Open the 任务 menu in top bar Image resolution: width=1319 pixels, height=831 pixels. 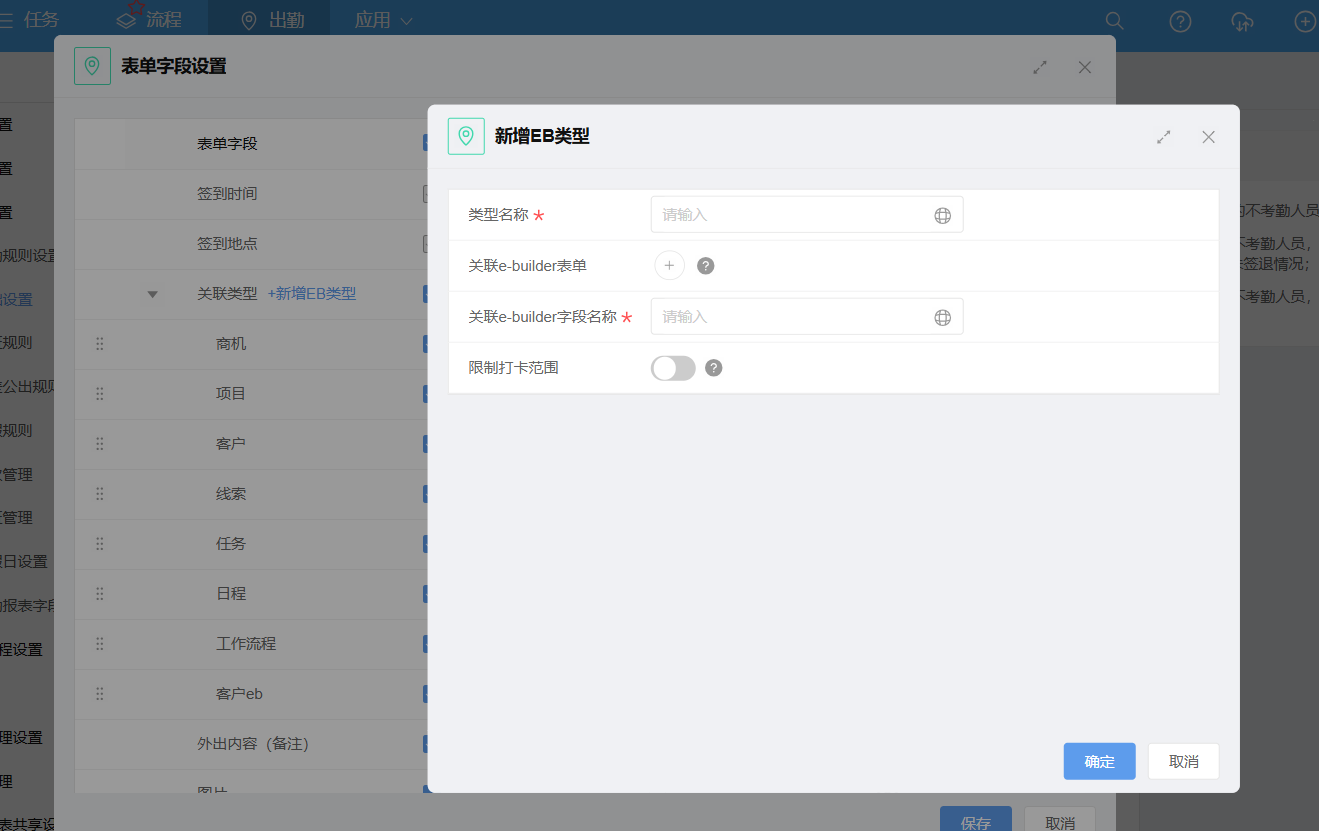point(30,20)
